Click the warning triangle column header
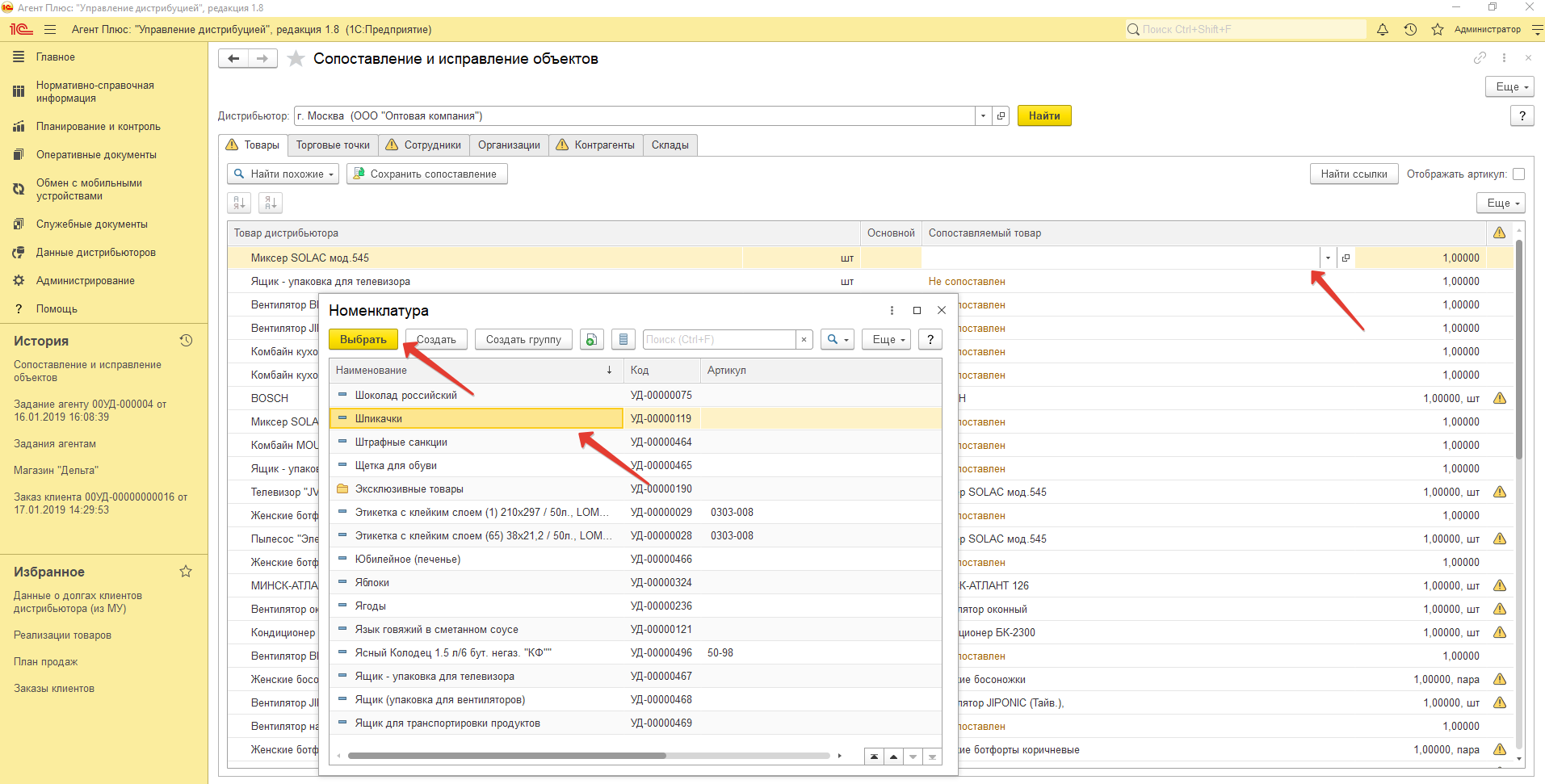The width and height of the screenshot is (1545, 784). tap(1500, 233)
